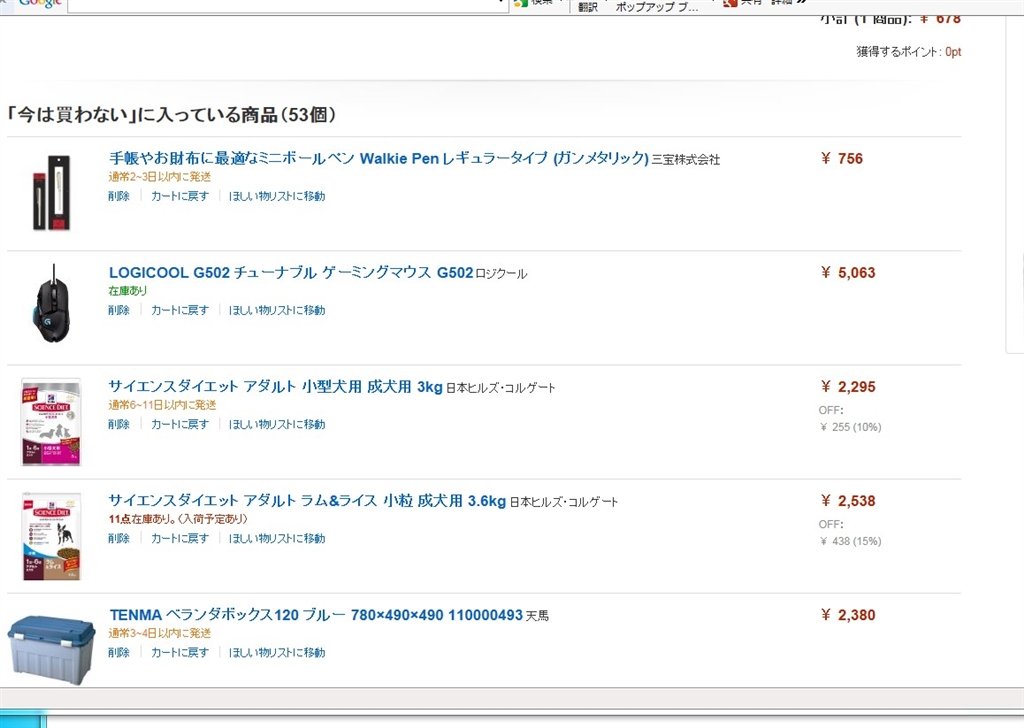
Task: Open the Walkie Pen mini ballpoint product link
Action: [379, 158]
